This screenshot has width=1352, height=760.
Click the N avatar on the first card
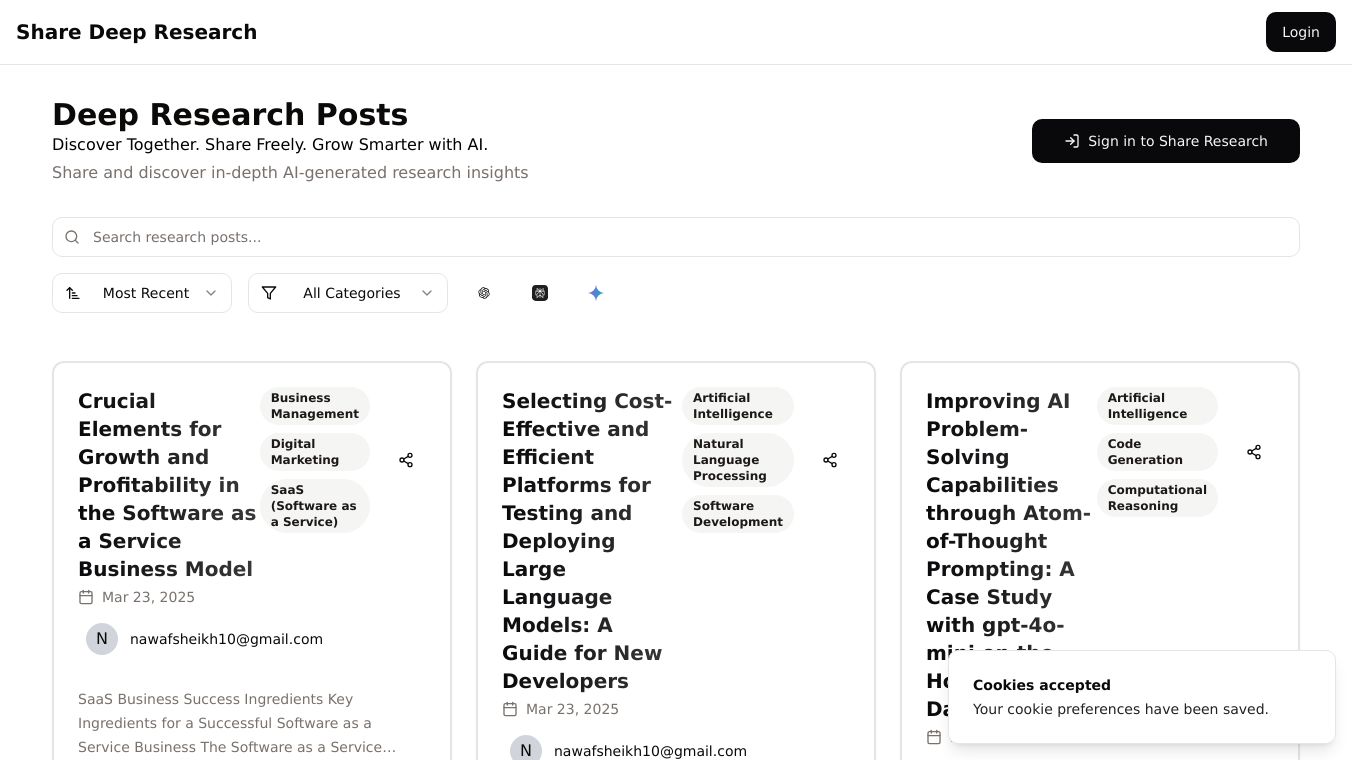coord(102,639)
